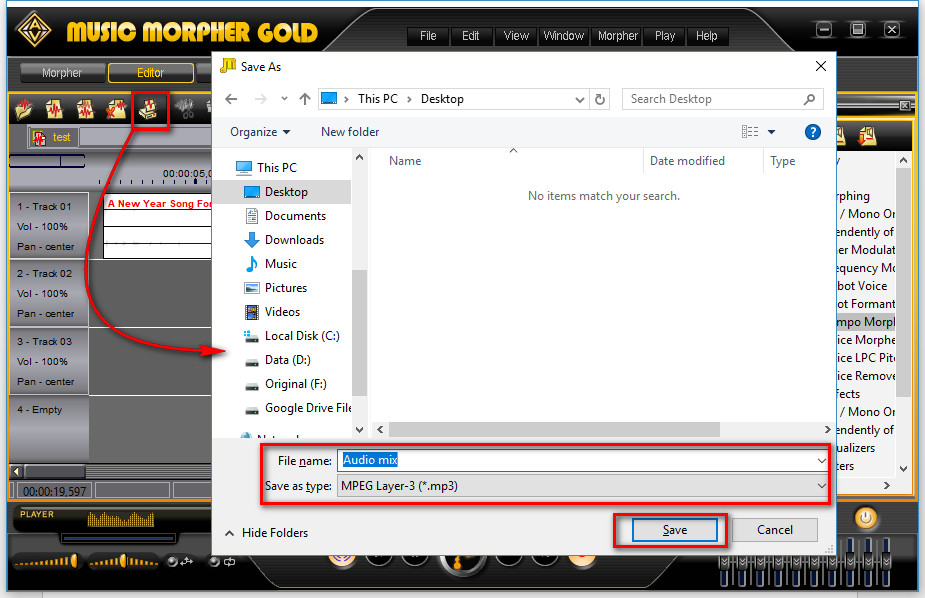Switch to the Morpher tab

[x=63, y=73]
